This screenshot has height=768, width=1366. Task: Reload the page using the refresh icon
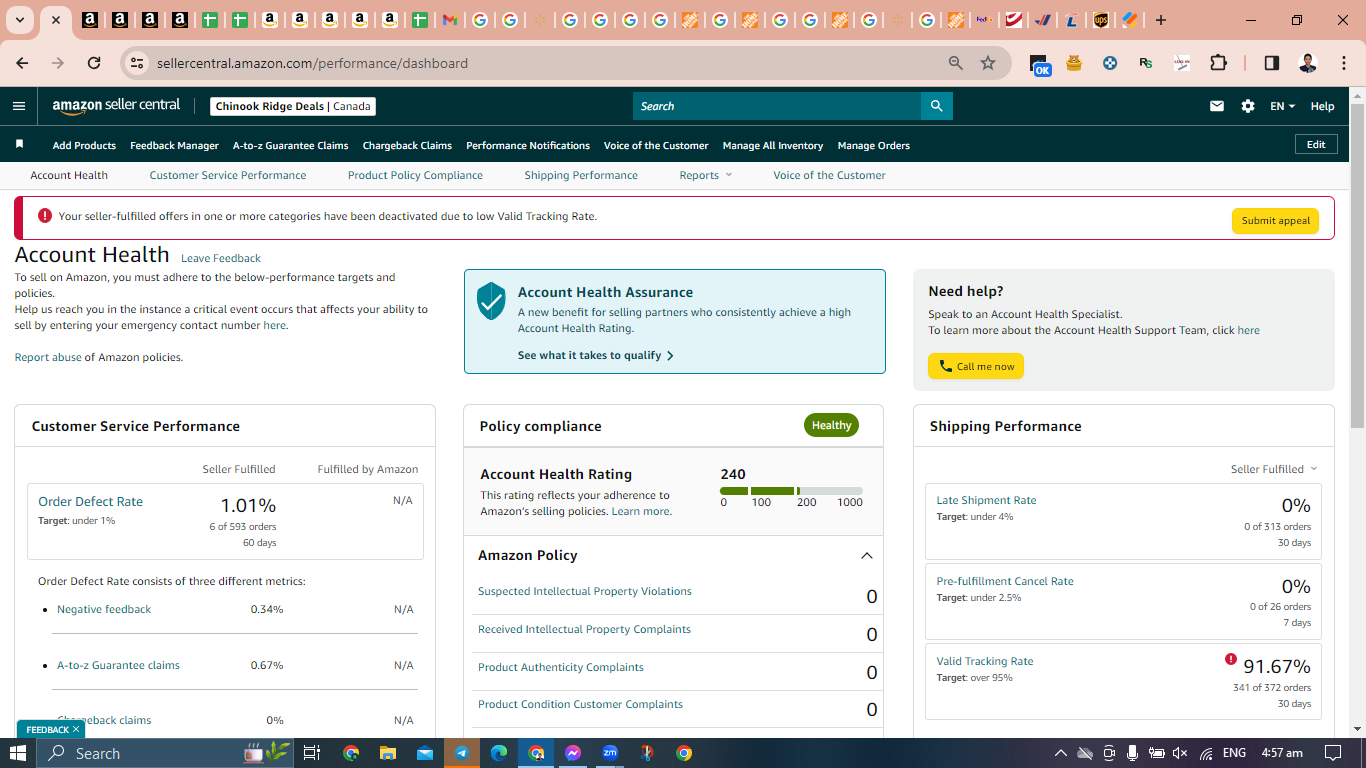point(94,63)
